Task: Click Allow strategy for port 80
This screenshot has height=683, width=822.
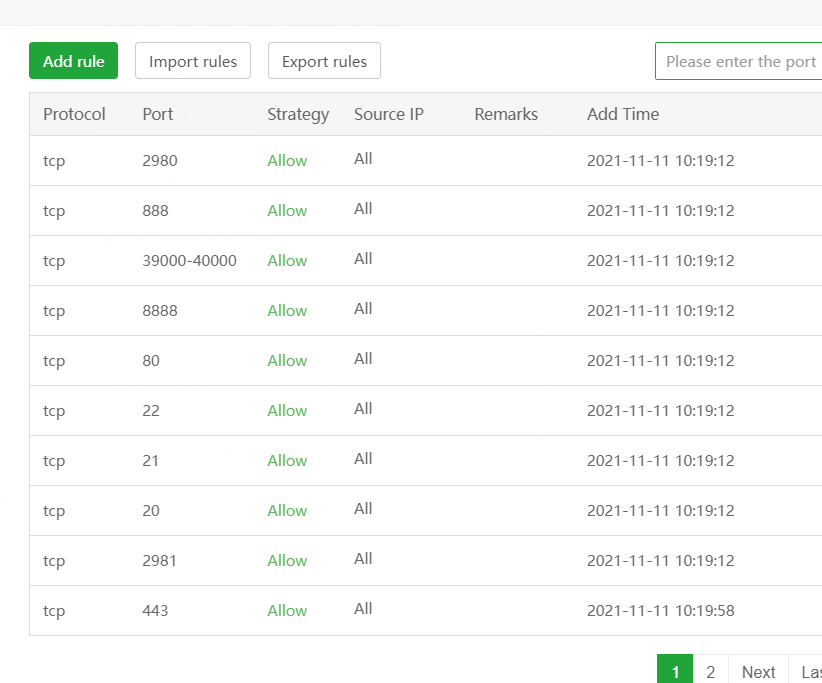Action: pos(287,361)
